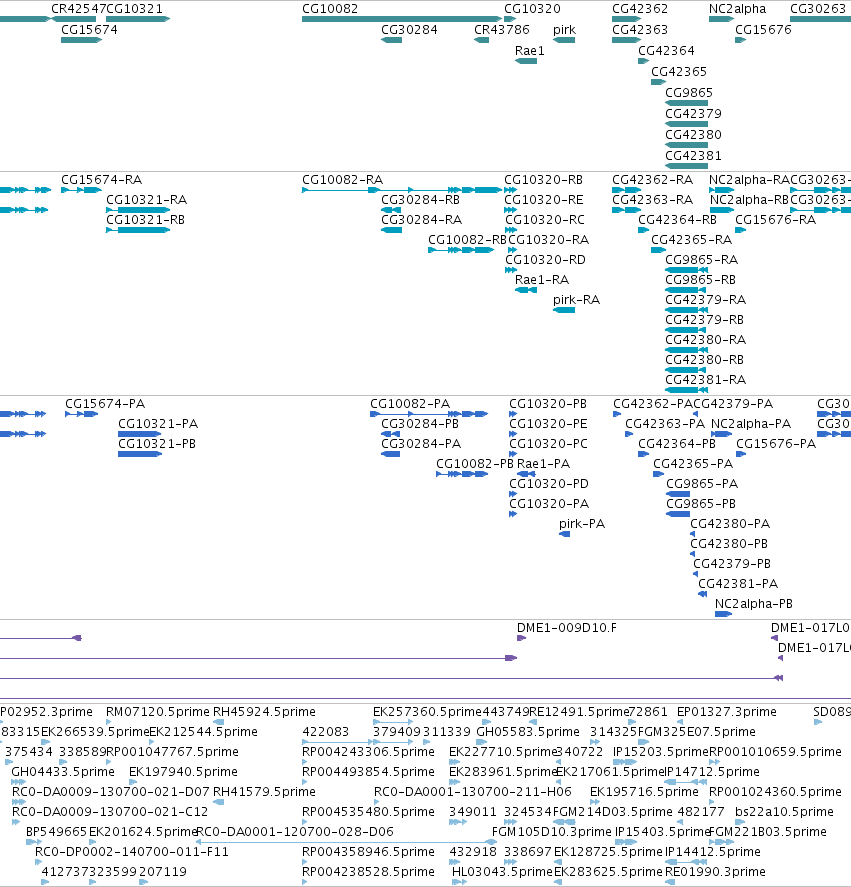
Task: Select the CG42380-PA protein label
Action: 730,524
